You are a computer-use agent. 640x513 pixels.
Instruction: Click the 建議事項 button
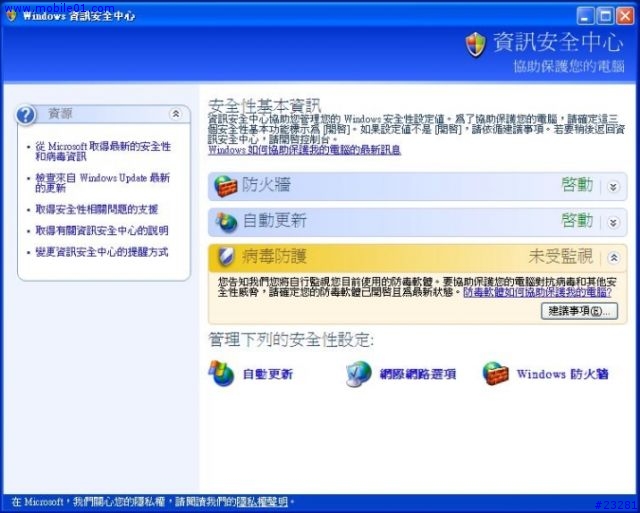579,311
